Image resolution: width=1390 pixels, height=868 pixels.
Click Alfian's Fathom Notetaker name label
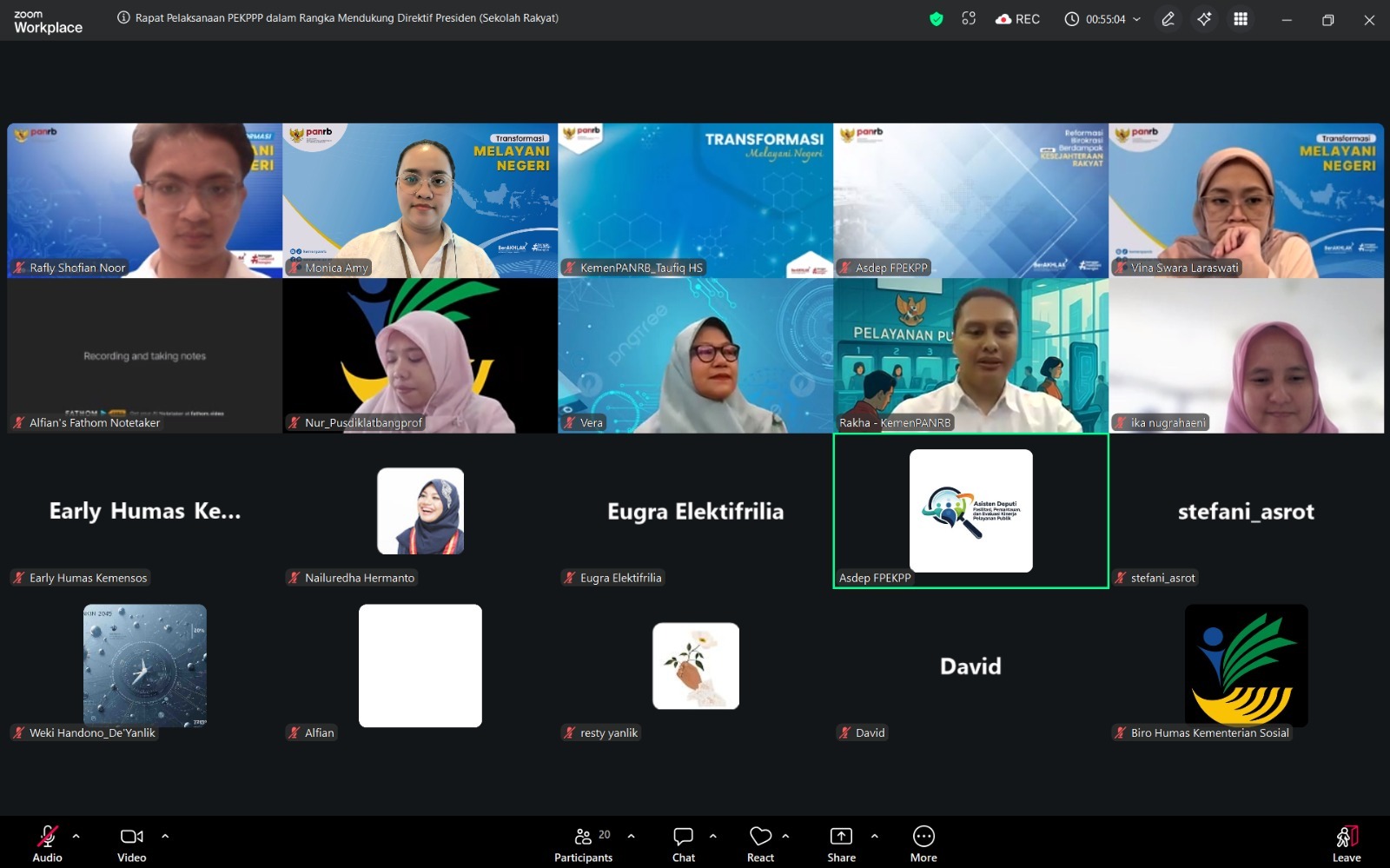[87, 422]
